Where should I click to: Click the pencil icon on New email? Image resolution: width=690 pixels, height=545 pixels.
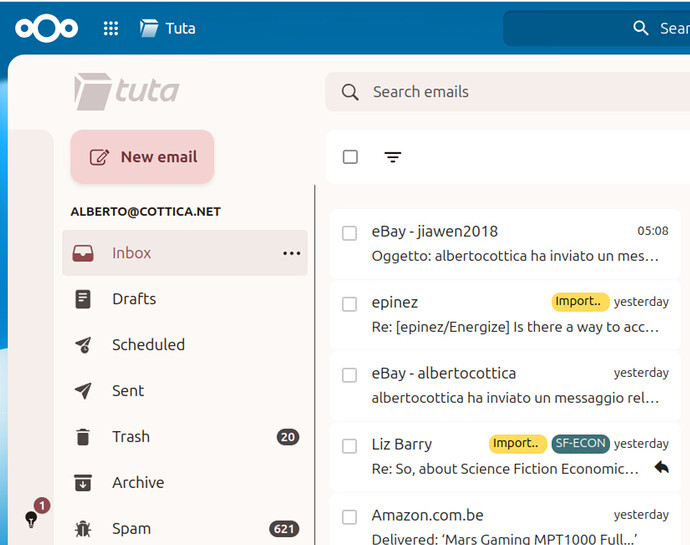(99, 157)
